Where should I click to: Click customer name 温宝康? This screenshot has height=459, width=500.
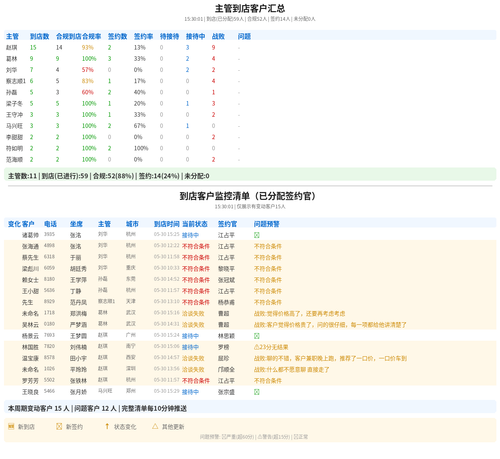30,358
